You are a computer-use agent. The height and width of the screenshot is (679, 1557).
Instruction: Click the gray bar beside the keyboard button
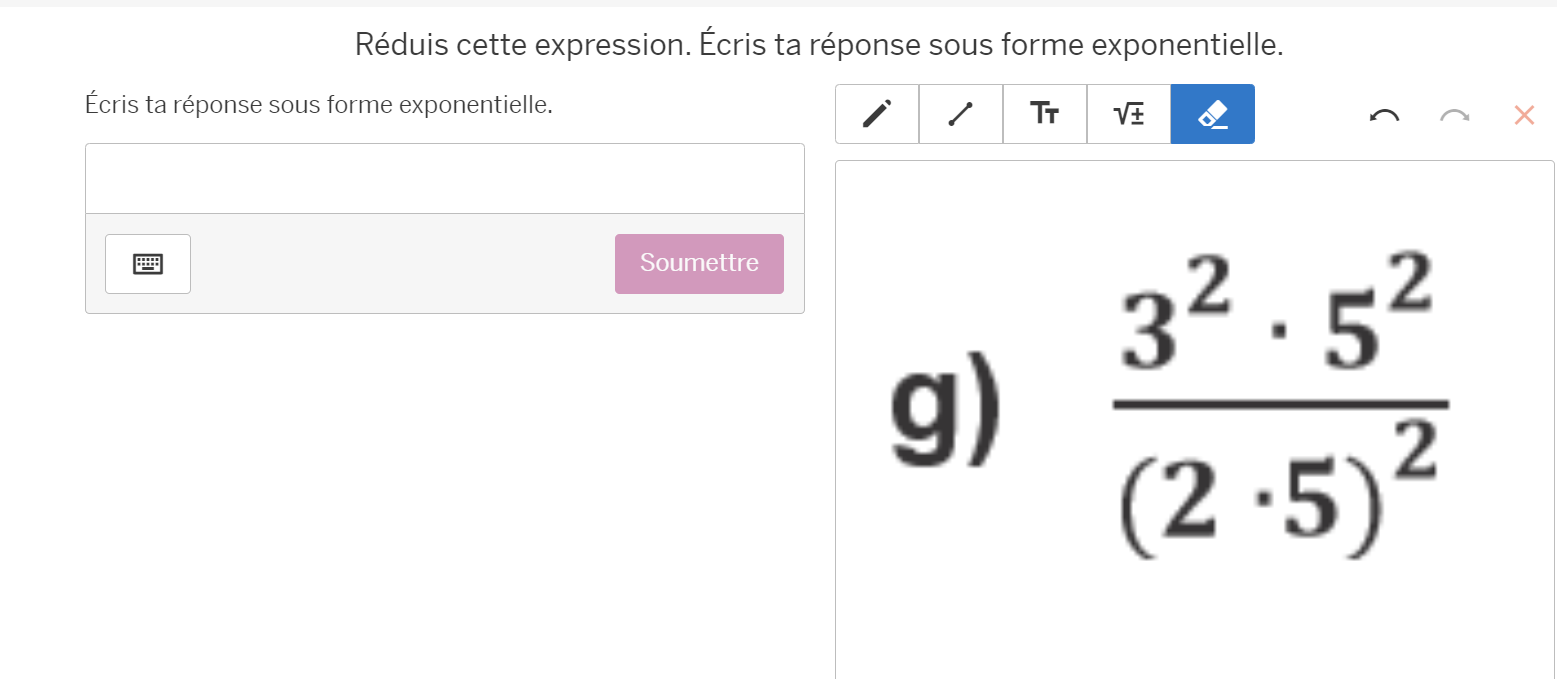pyautogui.click(x=400, y=264)
